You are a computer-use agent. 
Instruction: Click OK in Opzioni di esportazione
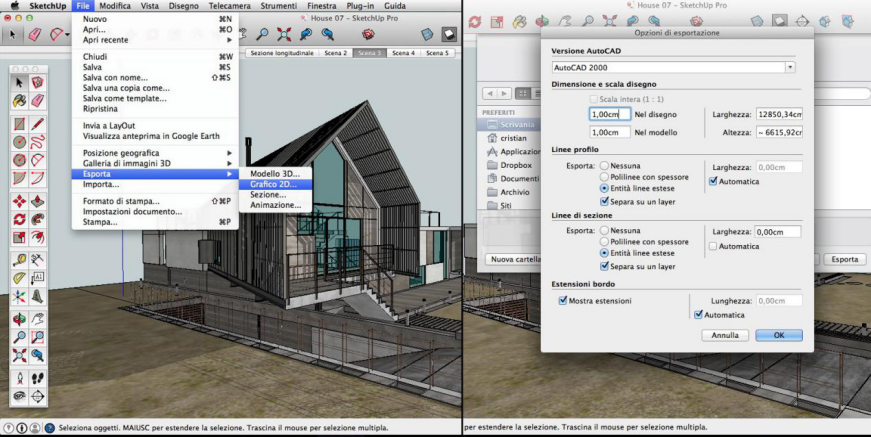pos(779,335)
